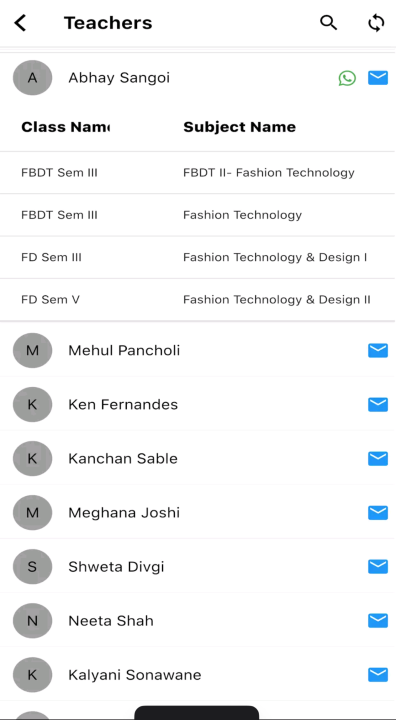Email Shweta Divgi via envelope icon
The height and width of the screenshot is (720, 396).
click(x=378, y=567)
